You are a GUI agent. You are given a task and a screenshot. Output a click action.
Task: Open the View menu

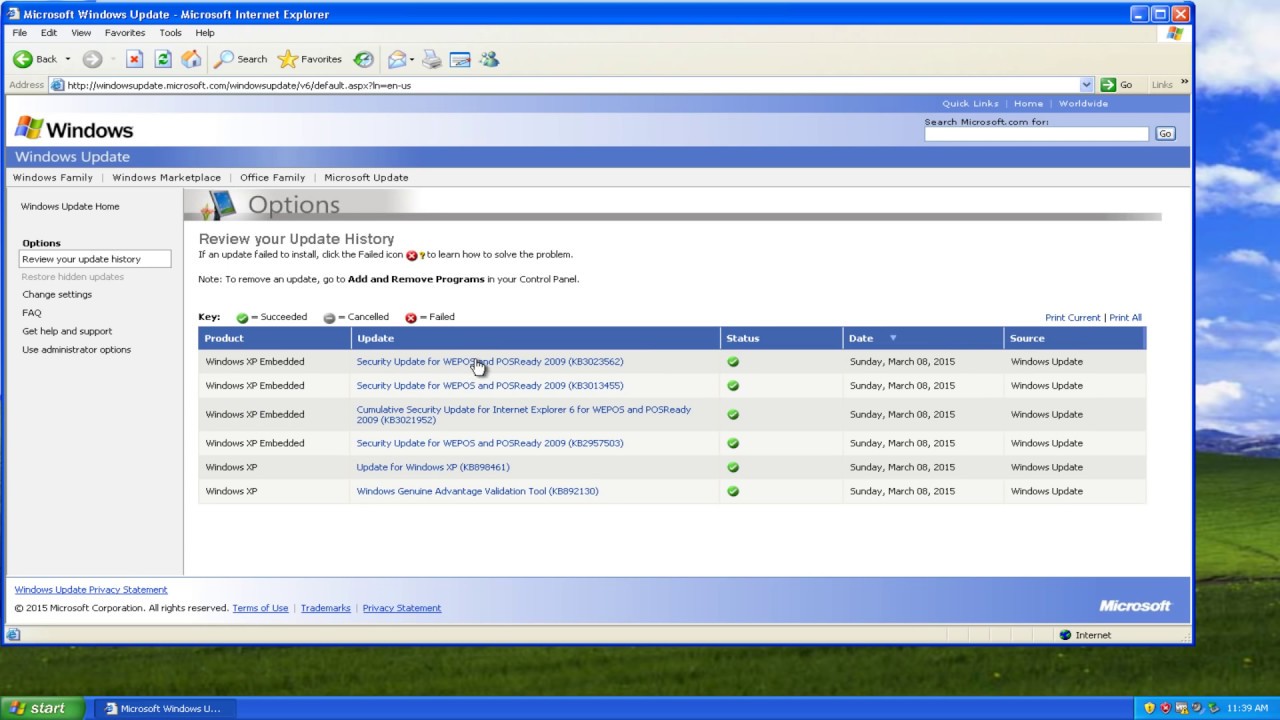point(81,33)
